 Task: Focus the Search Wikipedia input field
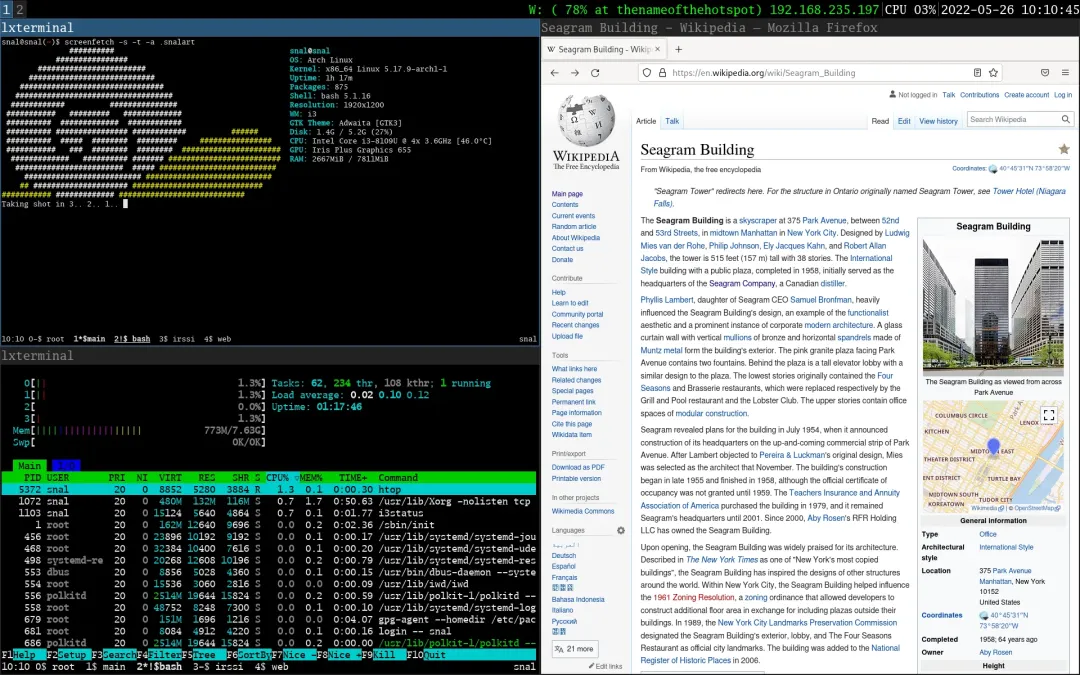click(x=1013, y=119)
